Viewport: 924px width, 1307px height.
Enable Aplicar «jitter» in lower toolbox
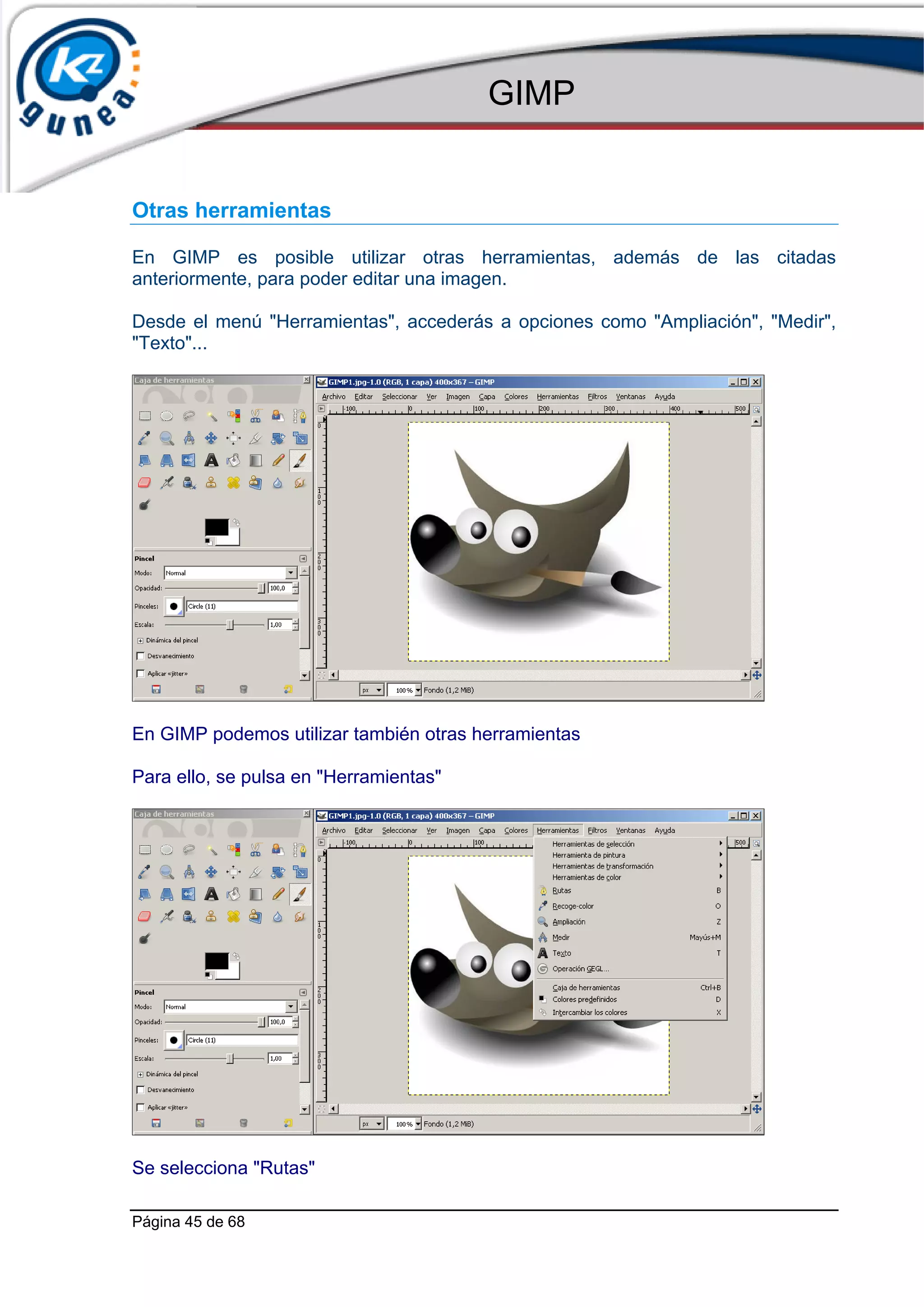(x=141, y=1107)
